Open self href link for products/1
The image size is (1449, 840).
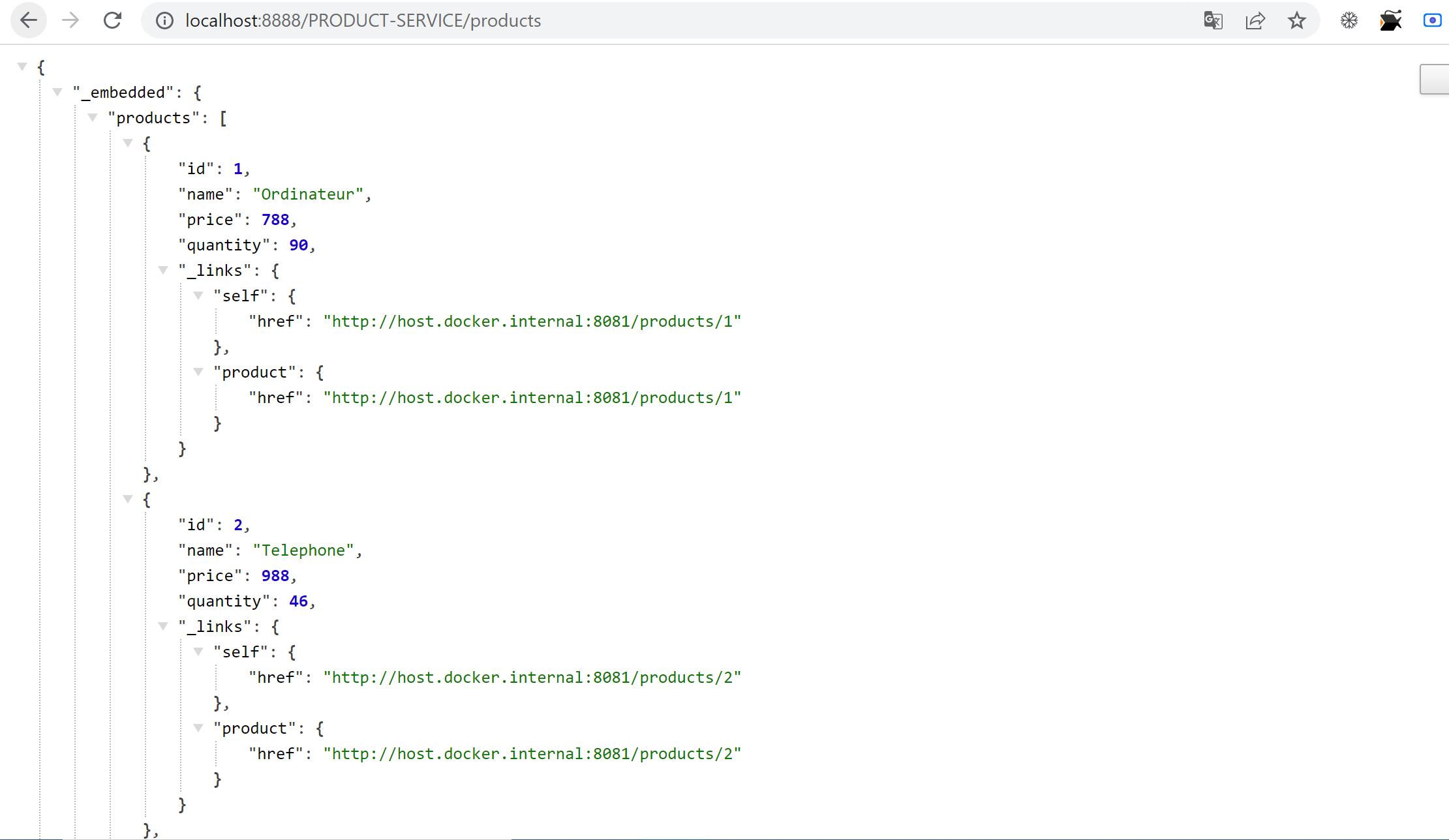click(x=532, y=322)
